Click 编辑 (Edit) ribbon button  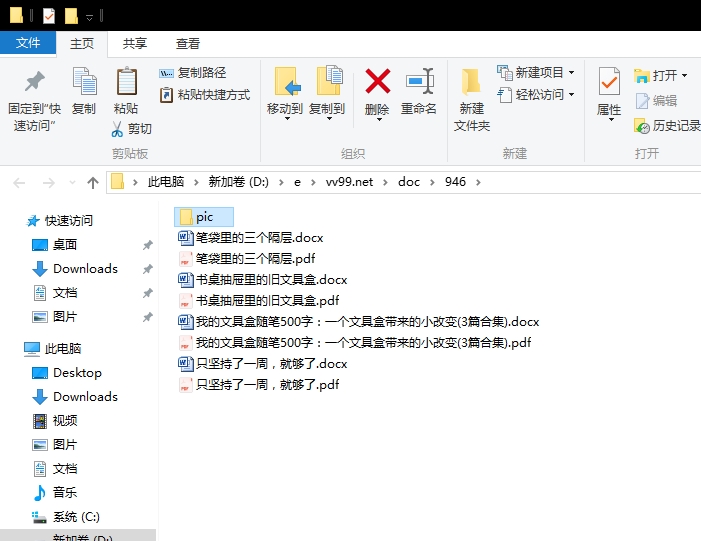pyautogui.click(x=656, y=101)
